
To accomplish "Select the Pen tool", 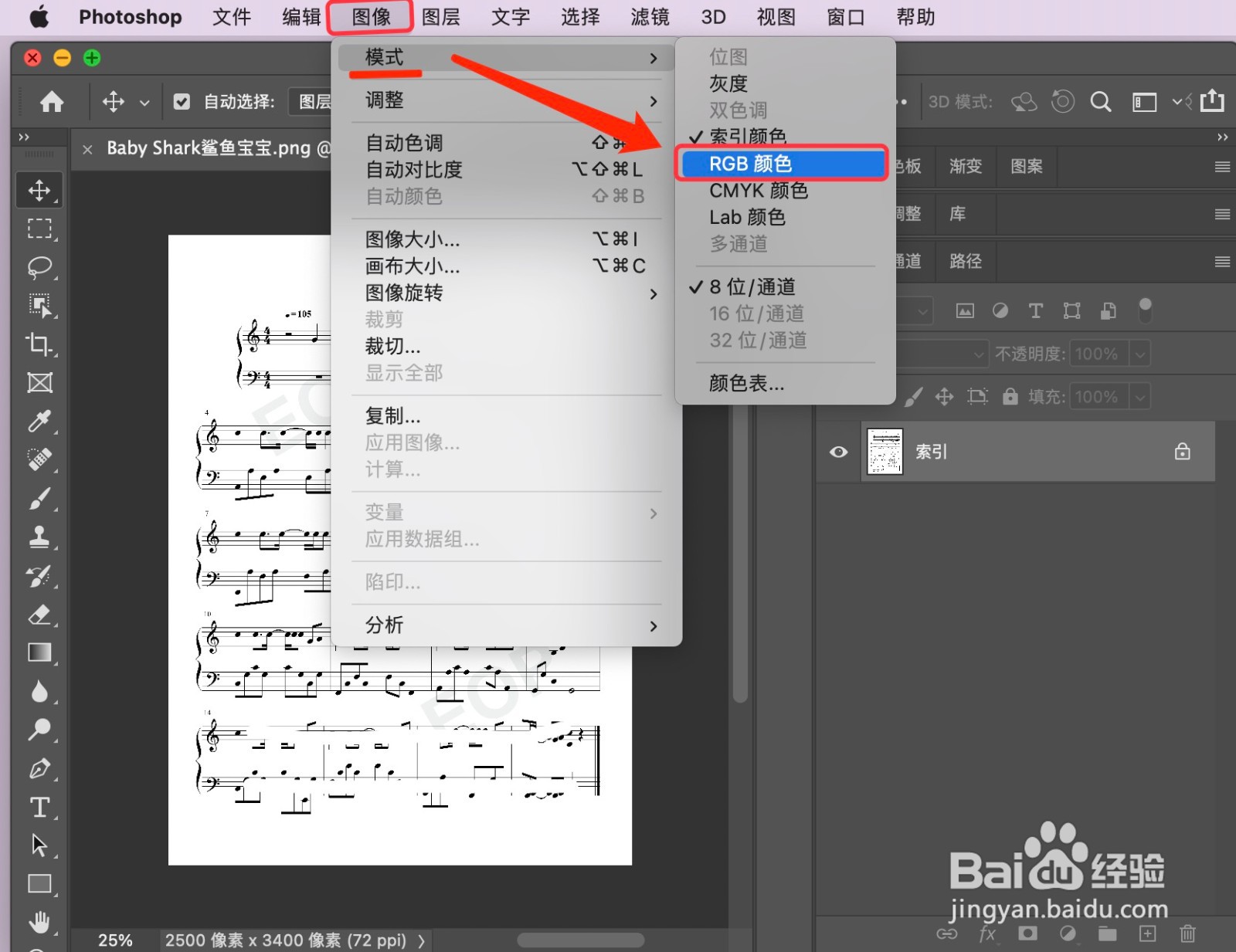I will click(x=39, y=768).
